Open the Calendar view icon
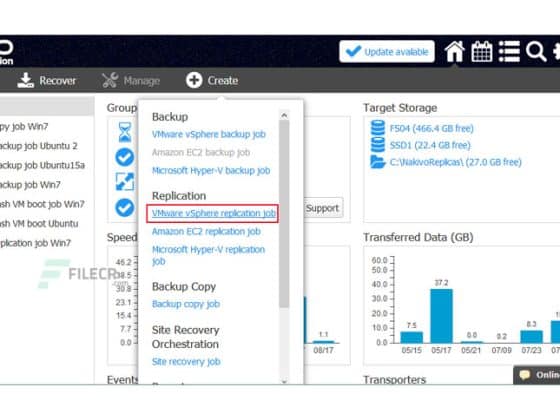Screen dimensions: 560x420 pyautogui.click(x=482, y=52)
